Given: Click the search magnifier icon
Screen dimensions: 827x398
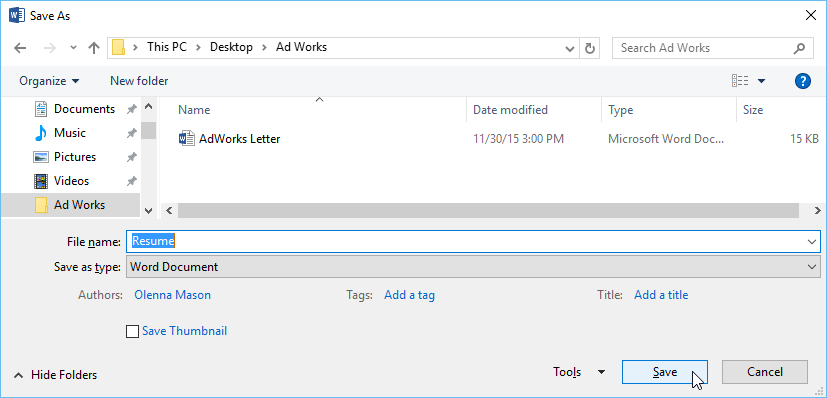Looking at the screenshot, I should point(799,48).
